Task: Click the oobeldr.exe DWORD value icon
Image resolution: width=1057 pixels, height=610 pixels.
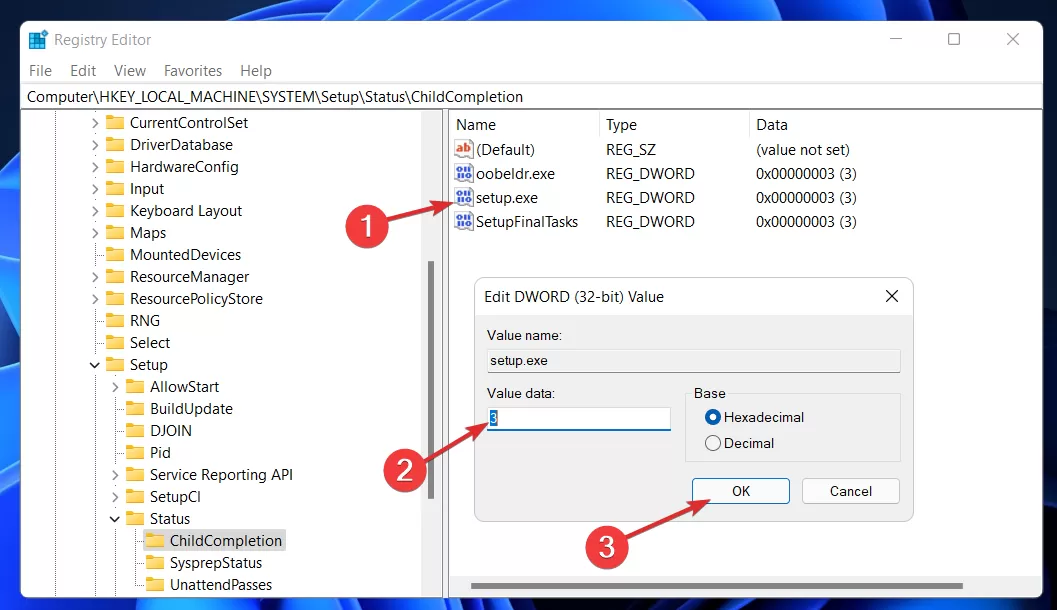Action: point(464,173)
